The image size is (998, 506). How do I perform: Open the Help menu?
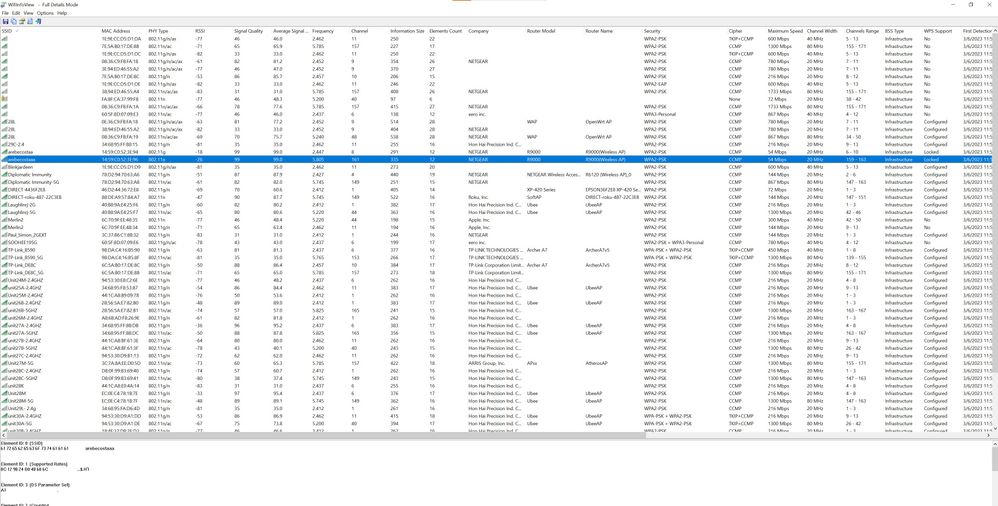(x=62, y=13)
